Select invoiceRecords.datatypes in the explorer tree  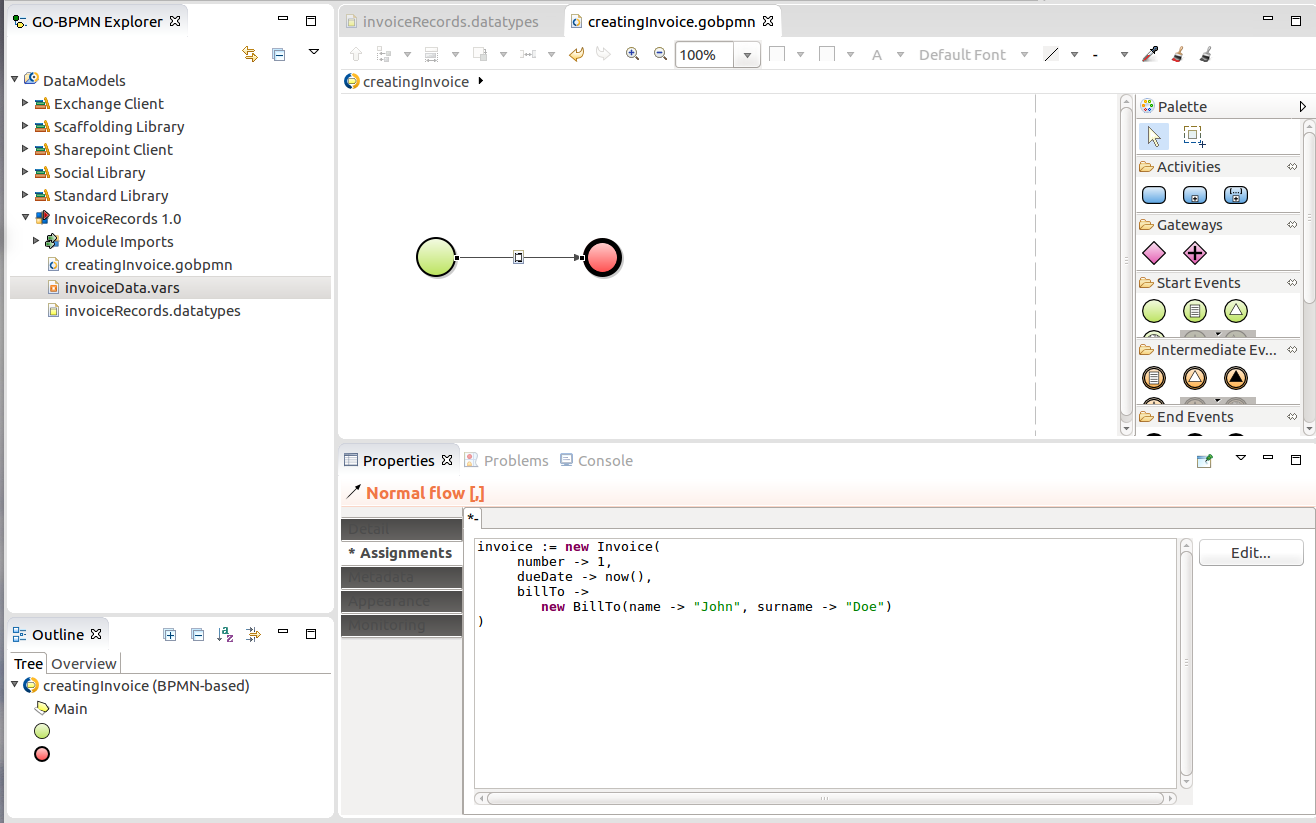coord(152,310)
